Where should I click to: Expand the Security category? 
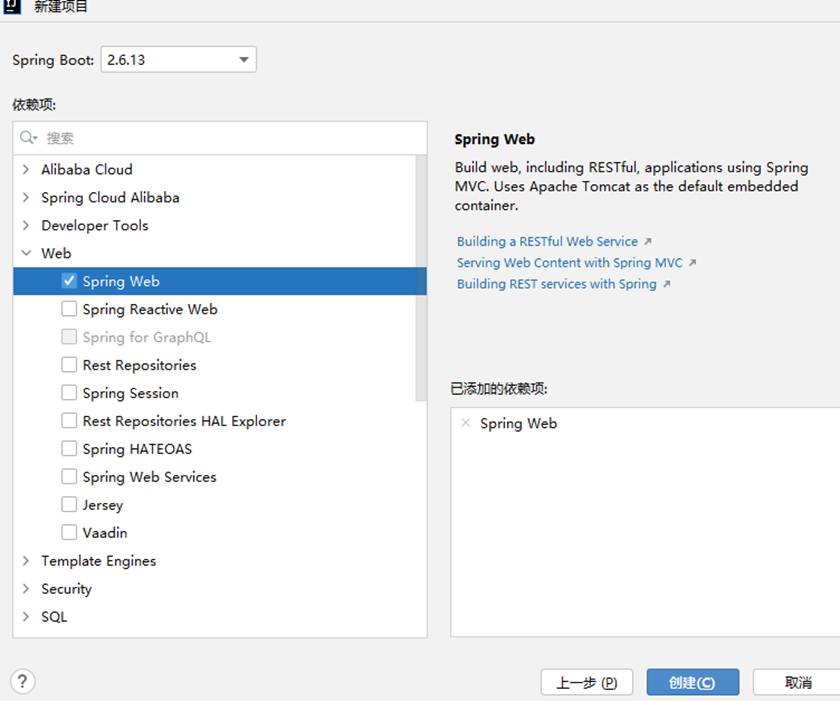pyautogui.click(x=26, y=589)
